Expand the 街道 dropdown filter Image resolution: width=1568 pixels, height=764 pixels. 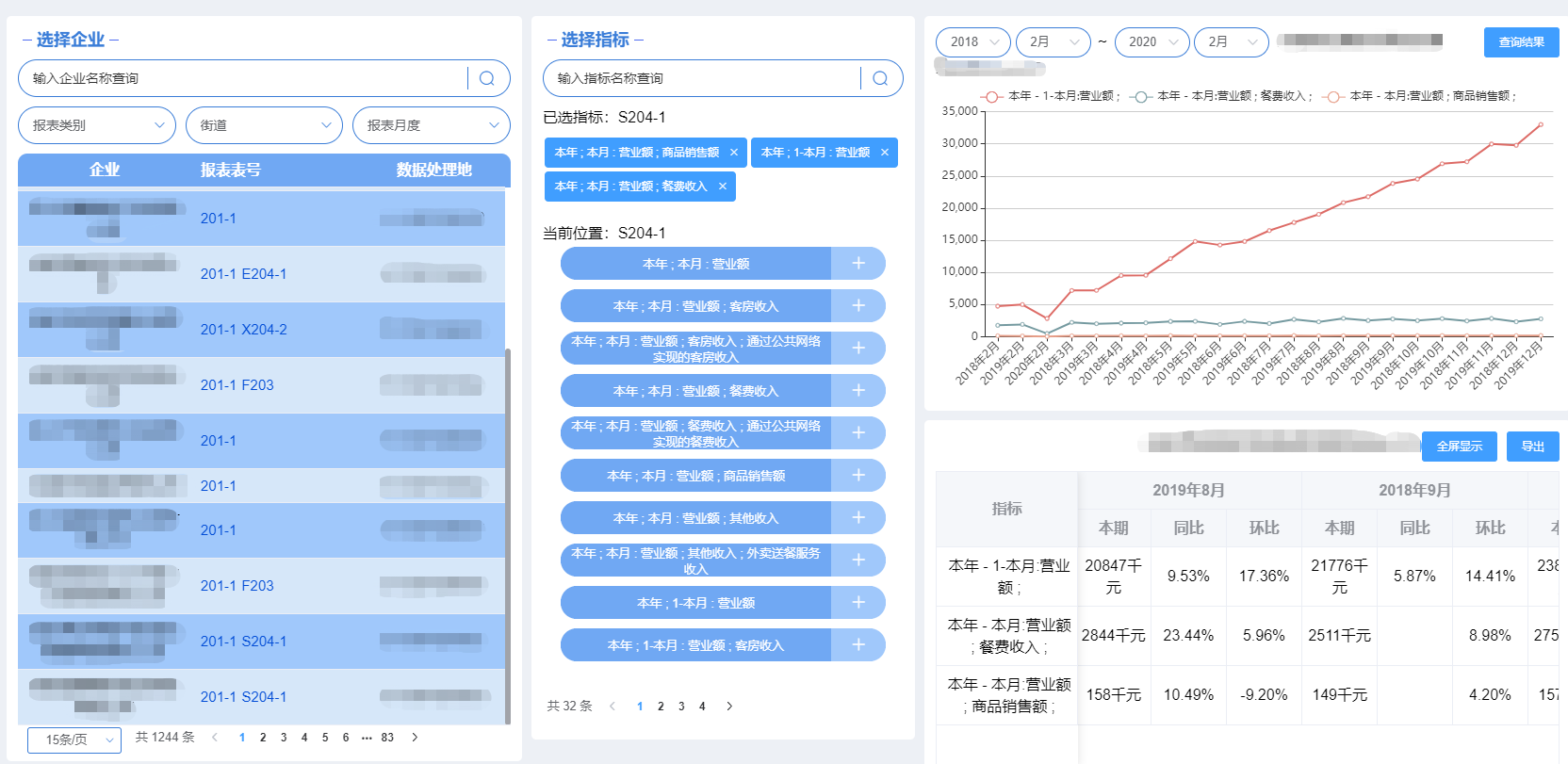click(x=264, y=125)
